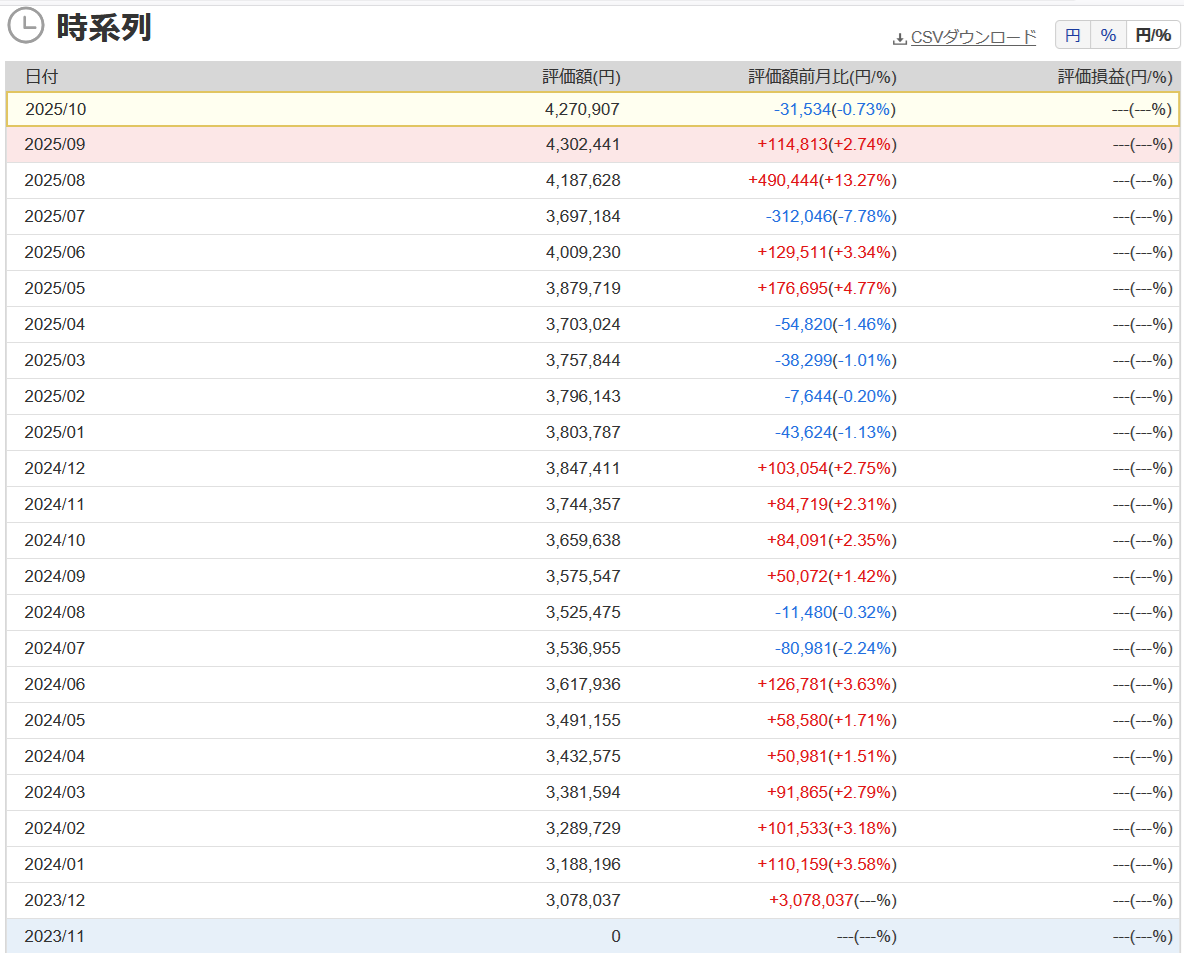Click the -312,046(-7.78%) change value

tap(830, 217)
